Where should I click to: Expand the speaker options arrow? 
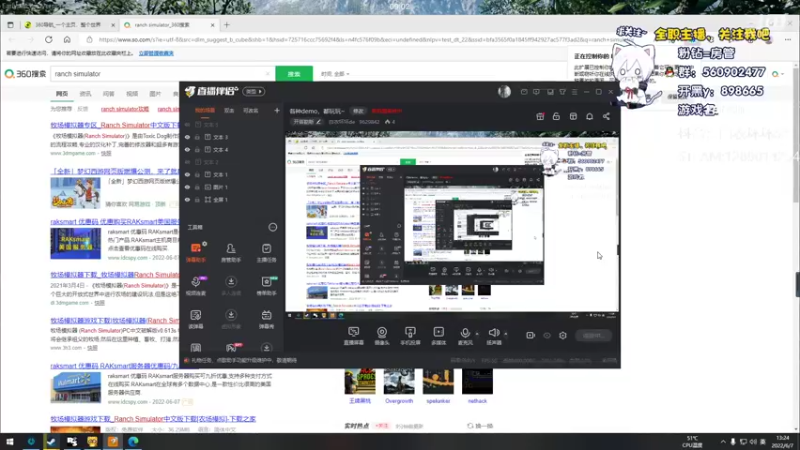coord(506,334)
